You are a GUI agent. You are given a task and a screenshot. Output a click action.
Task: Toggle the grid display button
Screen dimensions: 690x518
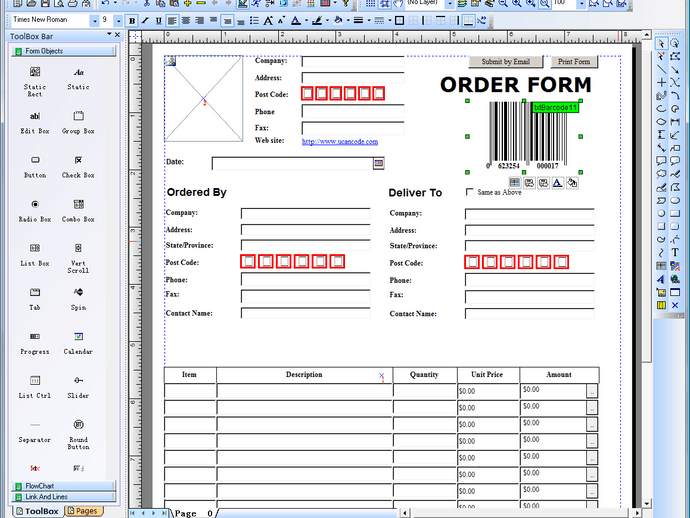pyautogui.click(x=371, y=4)
